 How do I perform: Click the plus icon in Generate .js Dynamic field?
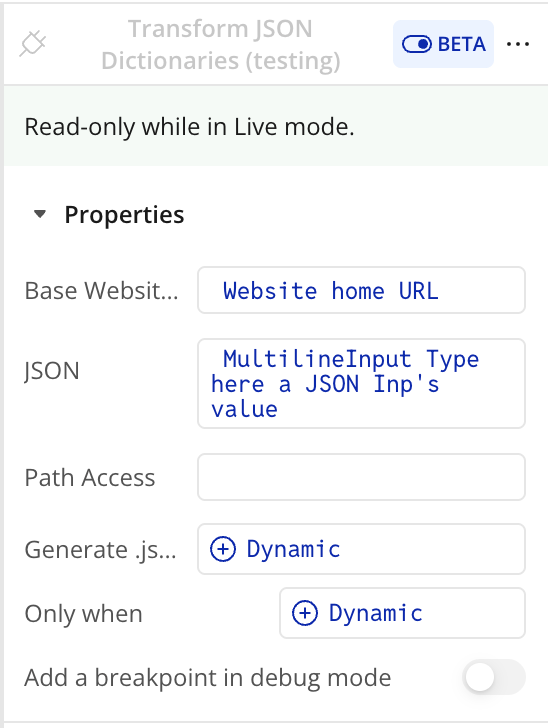coord(223,549)
